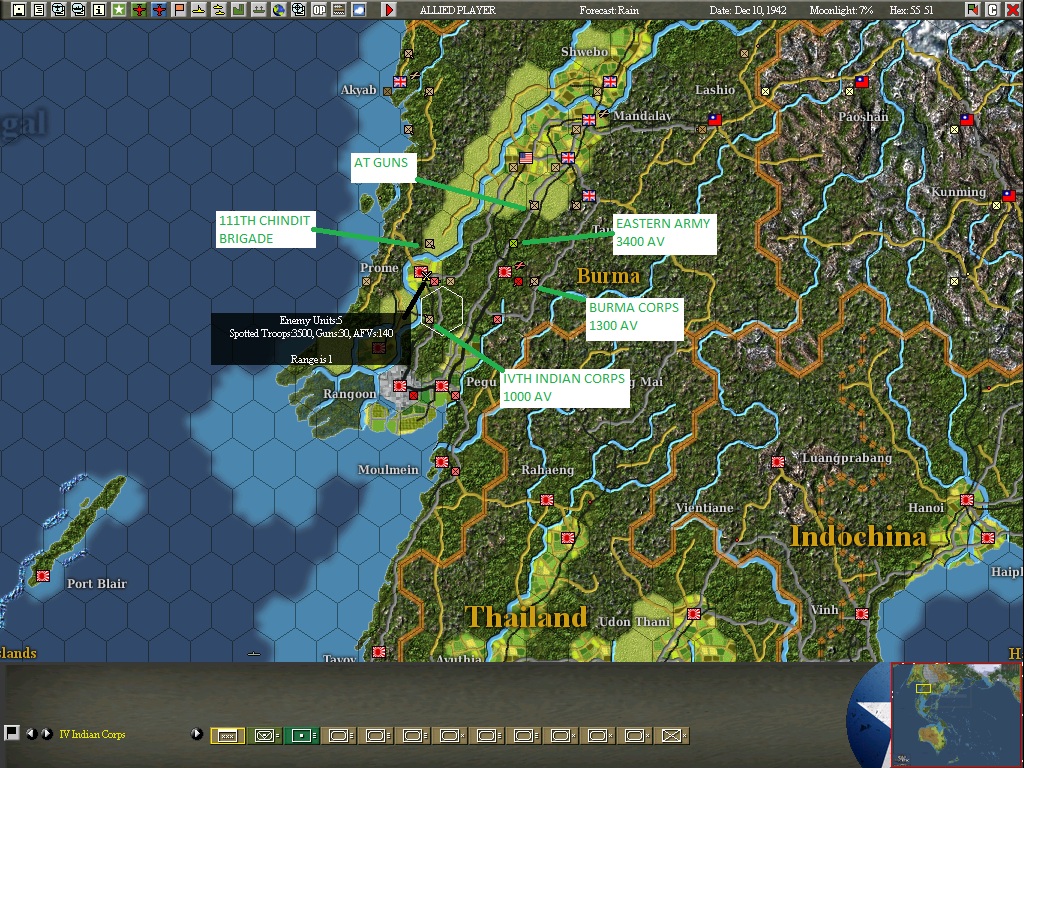The width and height of the screenshot is (1061, 898).
Task: Click the orange flag toolbar icon
Action: pos(179,9)
